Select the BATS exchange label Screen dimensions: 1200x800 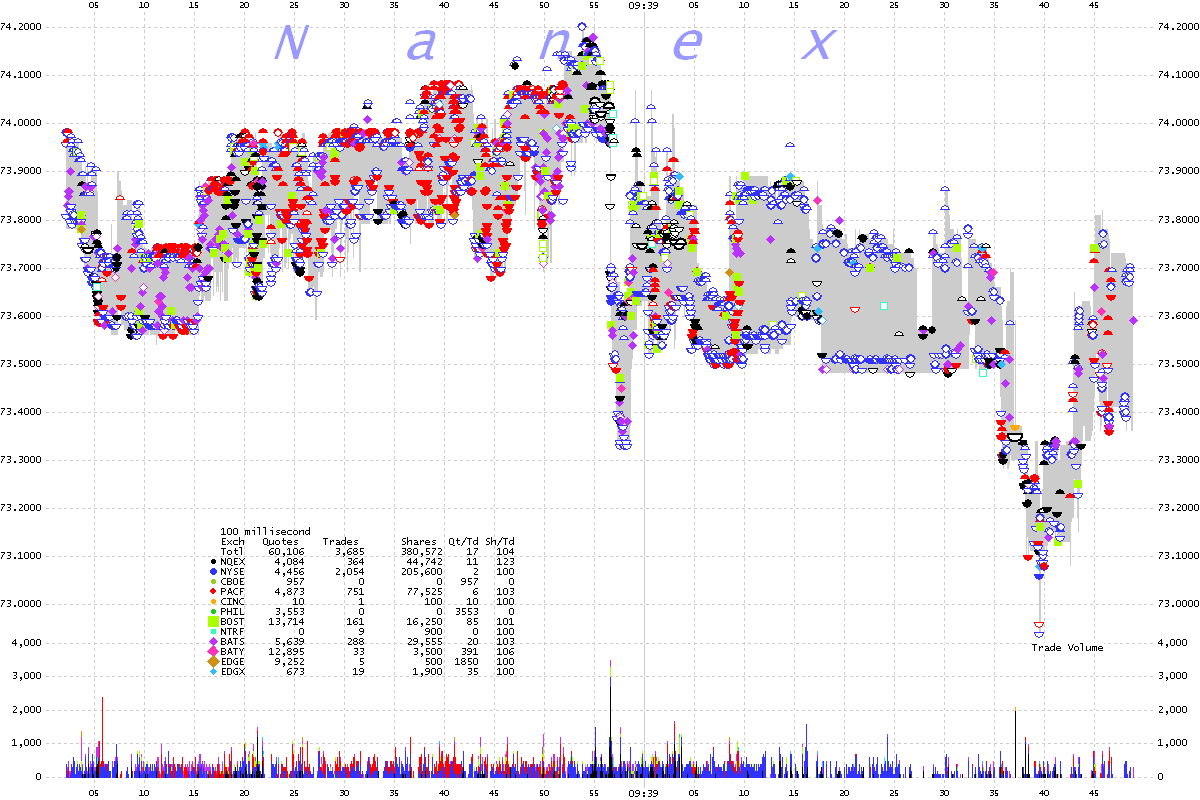point(232,642)
